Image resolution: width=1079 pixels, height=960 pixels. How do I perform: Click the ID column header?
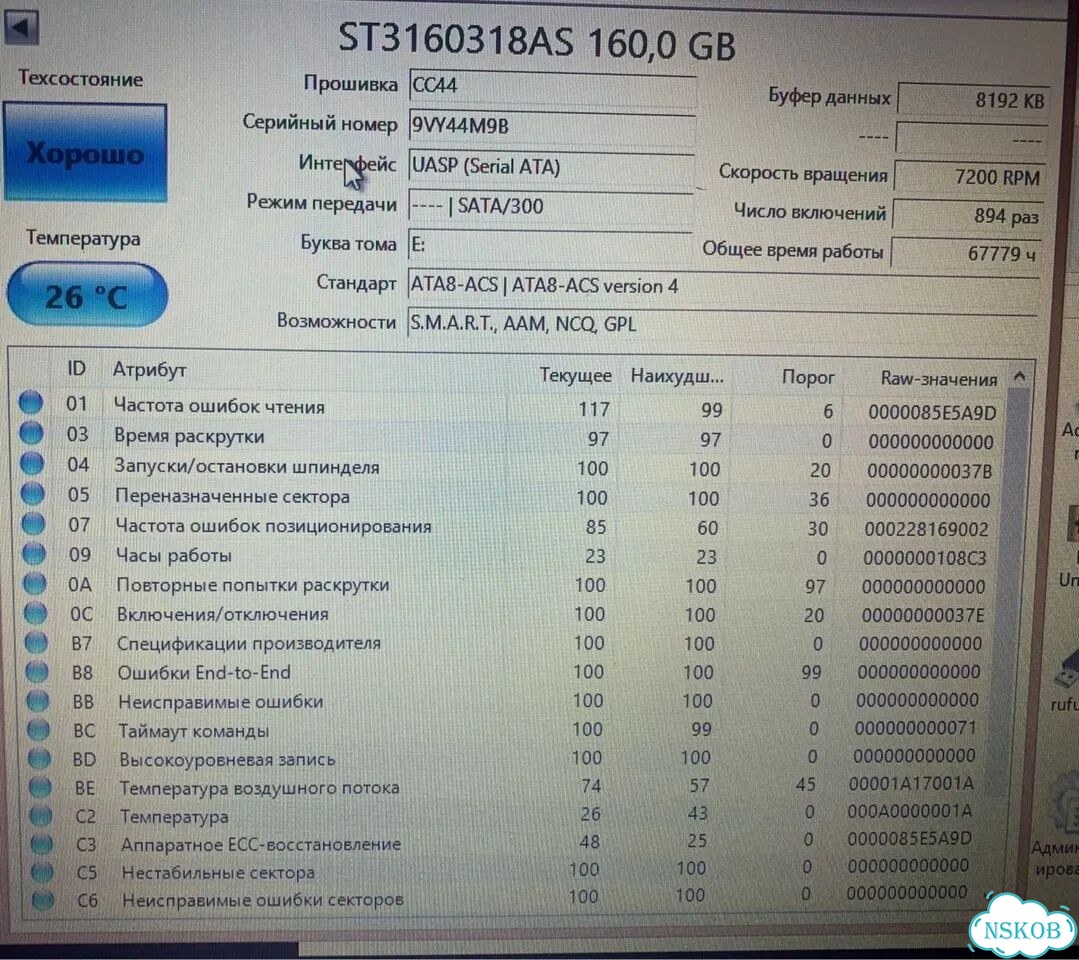tap(76, 369)
